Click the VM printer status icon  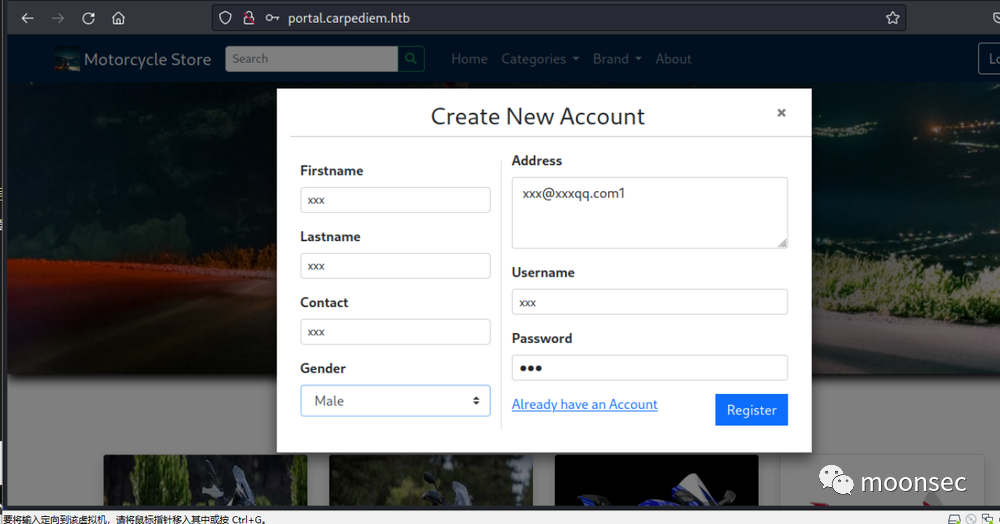[x=955, y=519]
